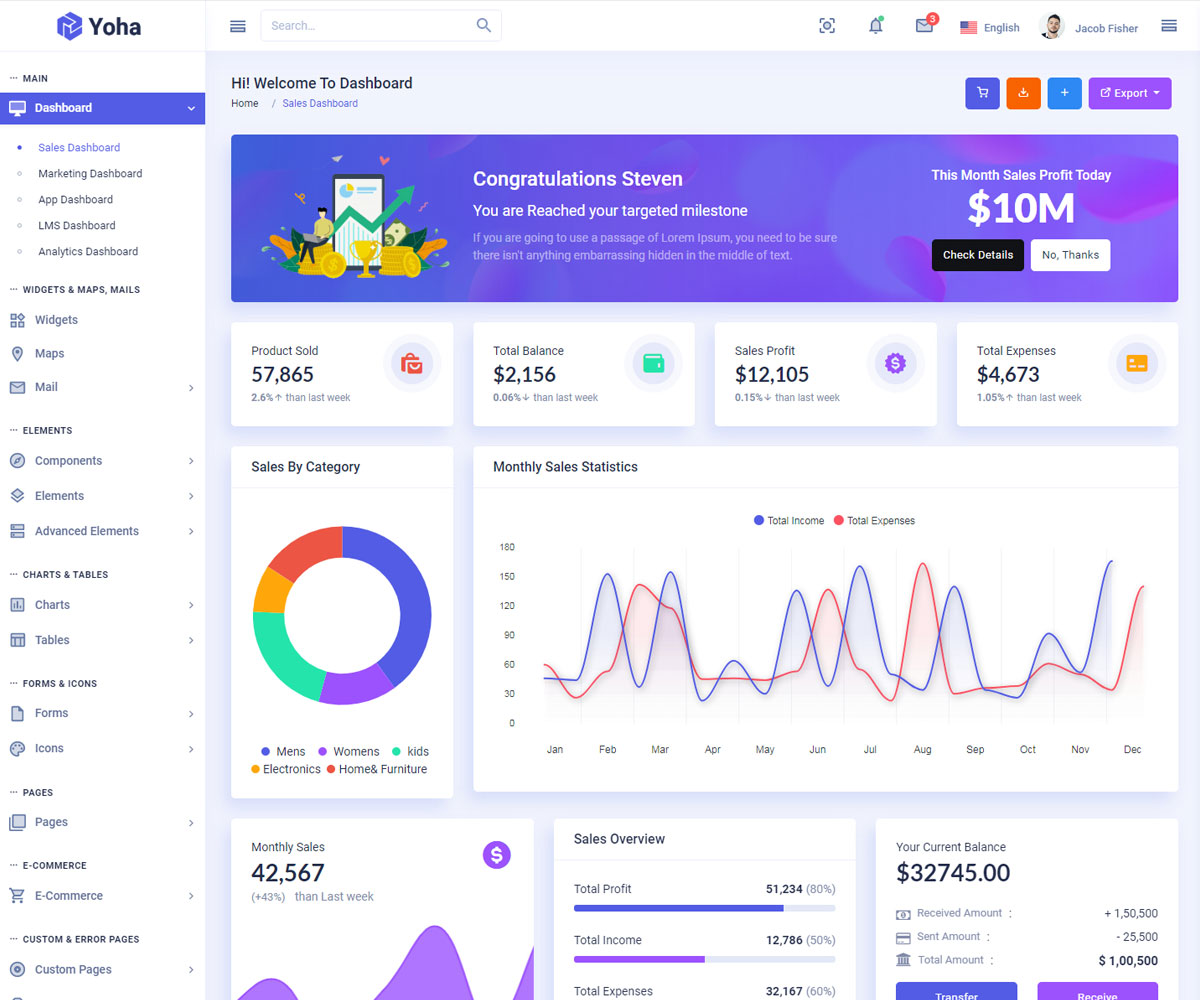Click the Mail envelope sidebar icon
This screenshot has width=1200, height=1000.
17,387
